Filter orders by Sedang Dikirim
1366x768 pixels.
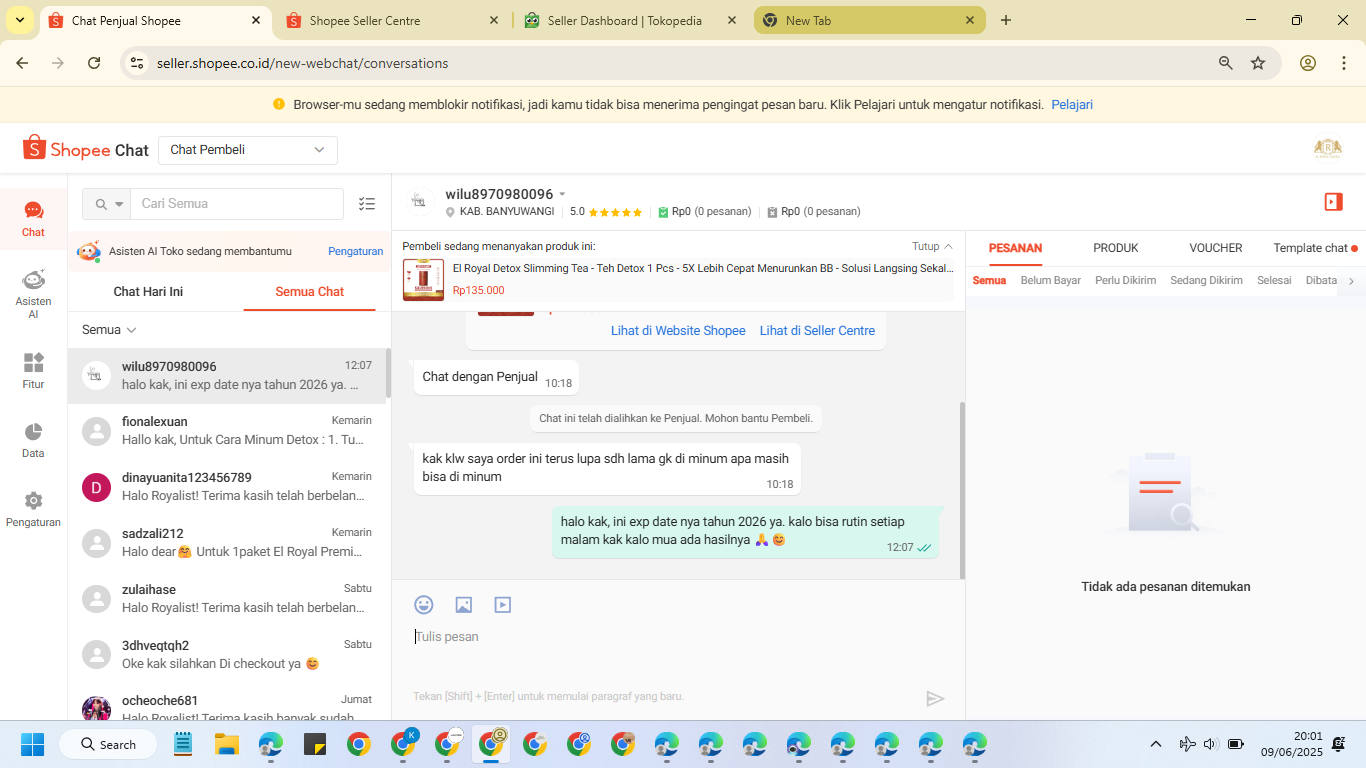click(1206, 281)
